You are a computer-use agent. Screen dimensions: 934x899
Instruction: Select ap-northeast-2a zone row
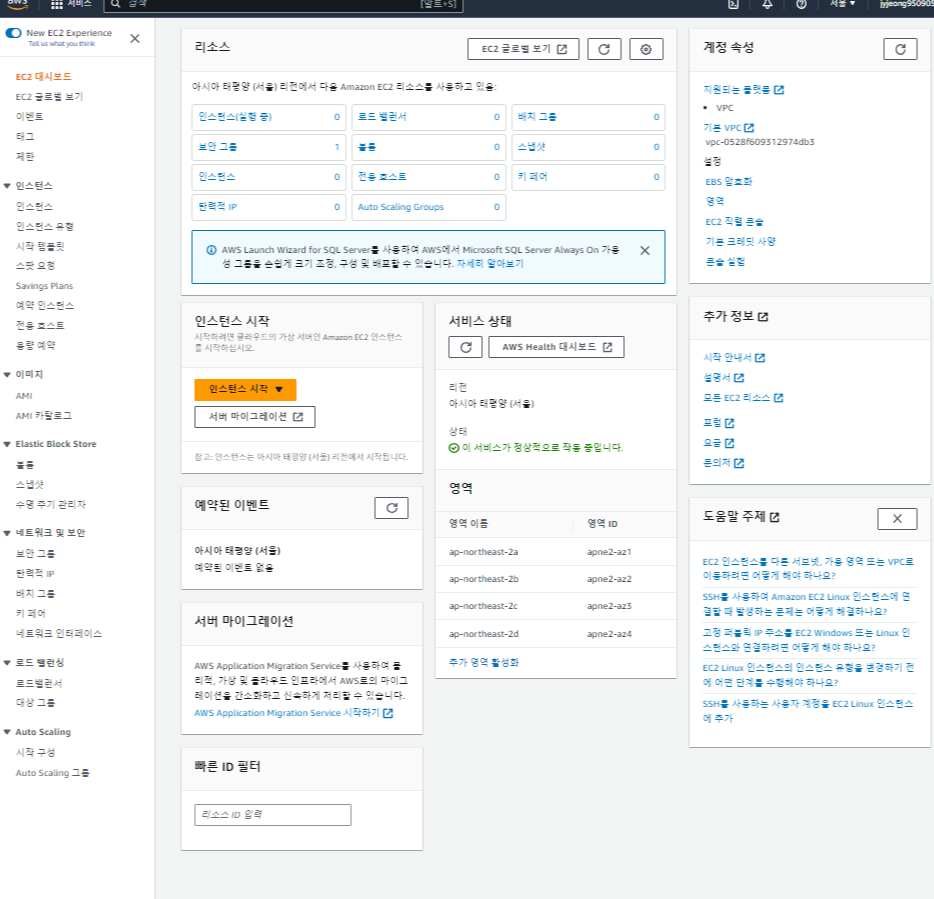[556, 552]
